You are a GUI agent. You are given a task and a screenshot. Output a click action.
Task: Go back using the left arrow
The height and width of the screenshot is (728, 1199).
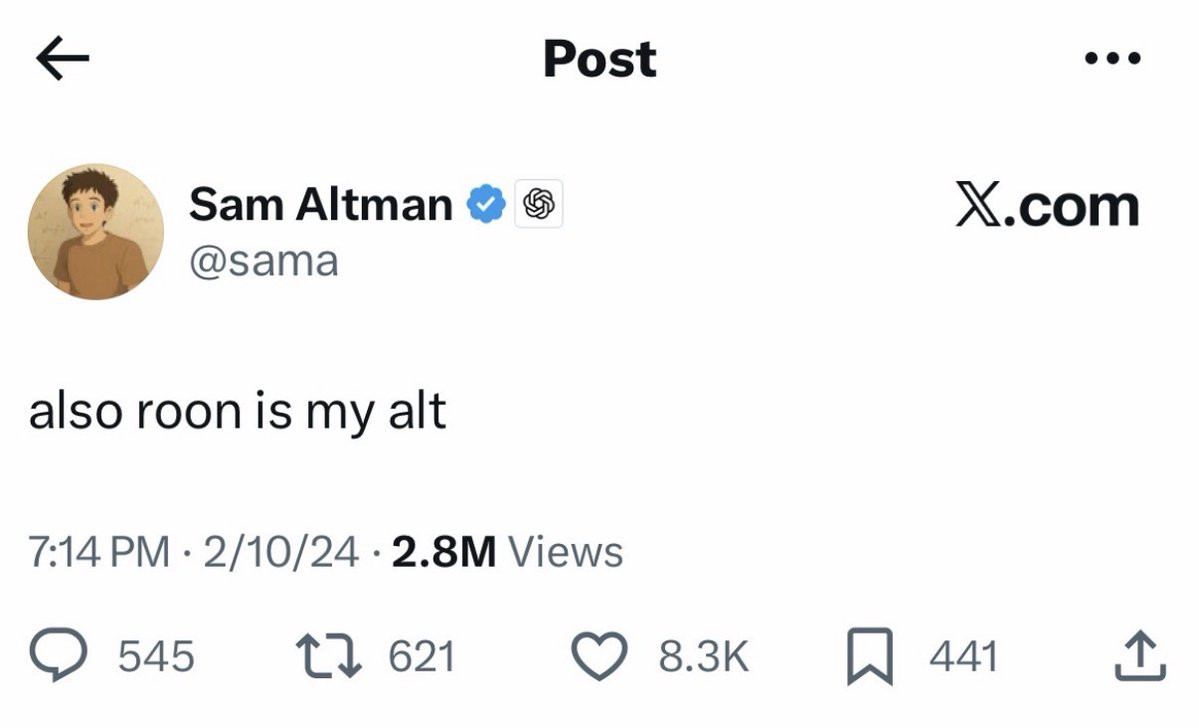tap(62, 60)
